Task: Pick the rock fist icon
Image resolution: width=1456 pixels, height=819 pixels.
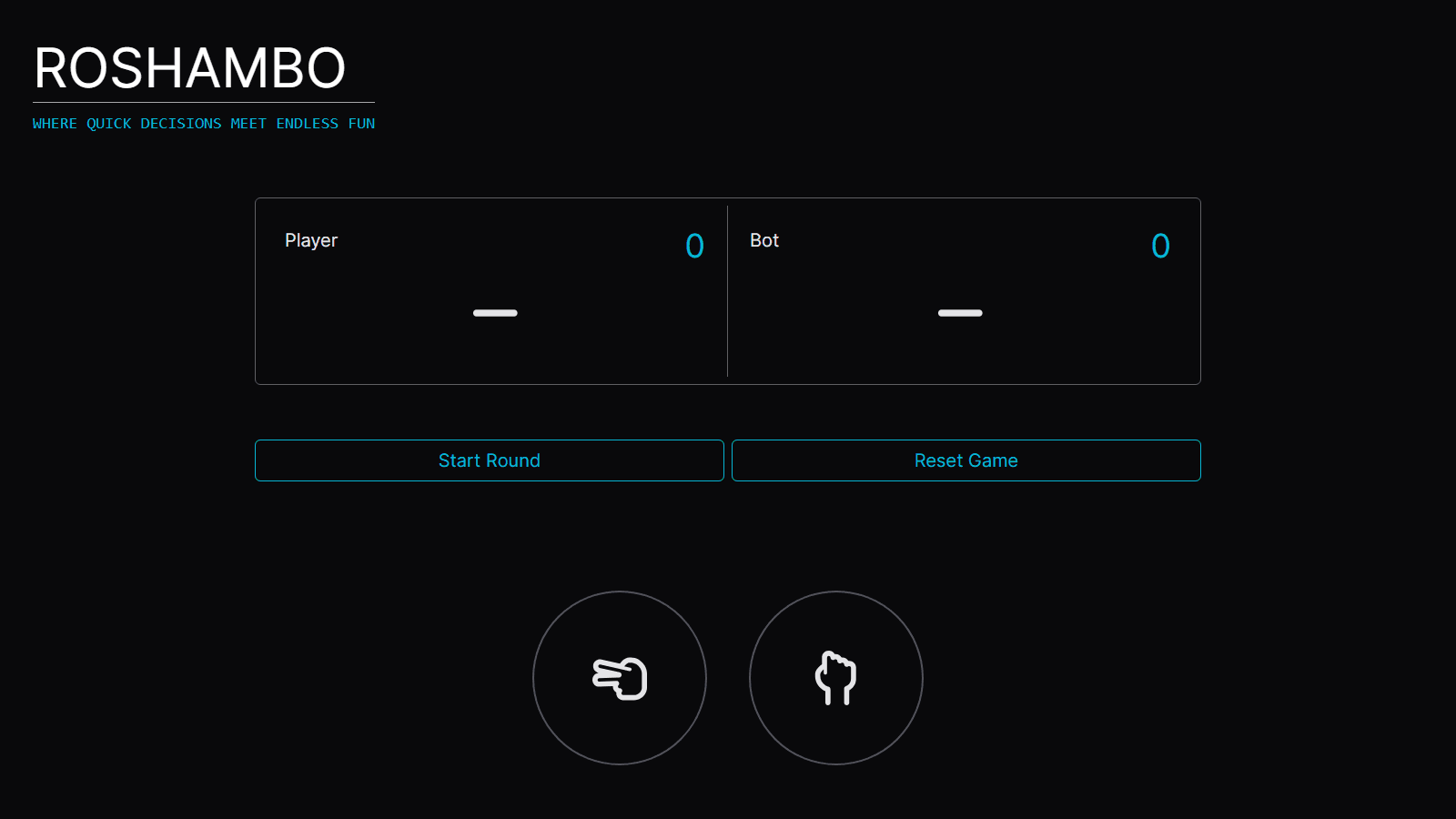Action: 835,678
